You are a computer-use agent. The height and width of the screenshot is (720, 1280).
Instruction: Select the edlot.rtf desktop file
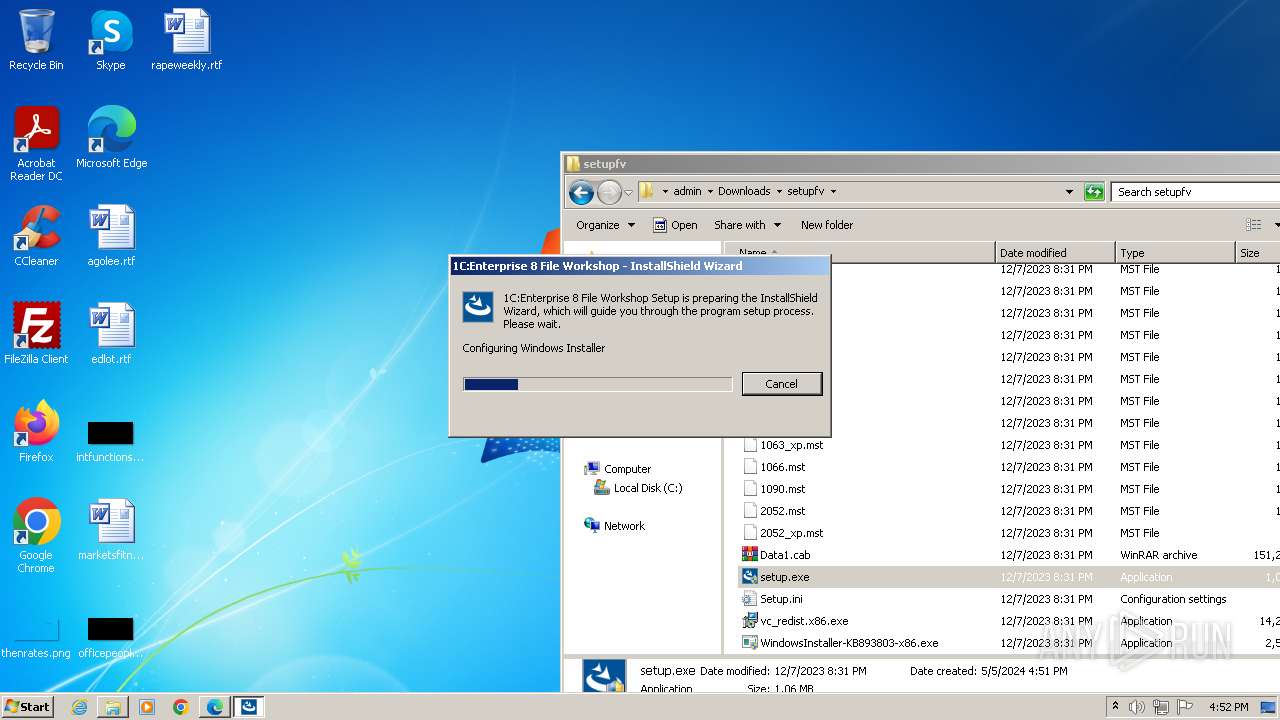[111, 334]
